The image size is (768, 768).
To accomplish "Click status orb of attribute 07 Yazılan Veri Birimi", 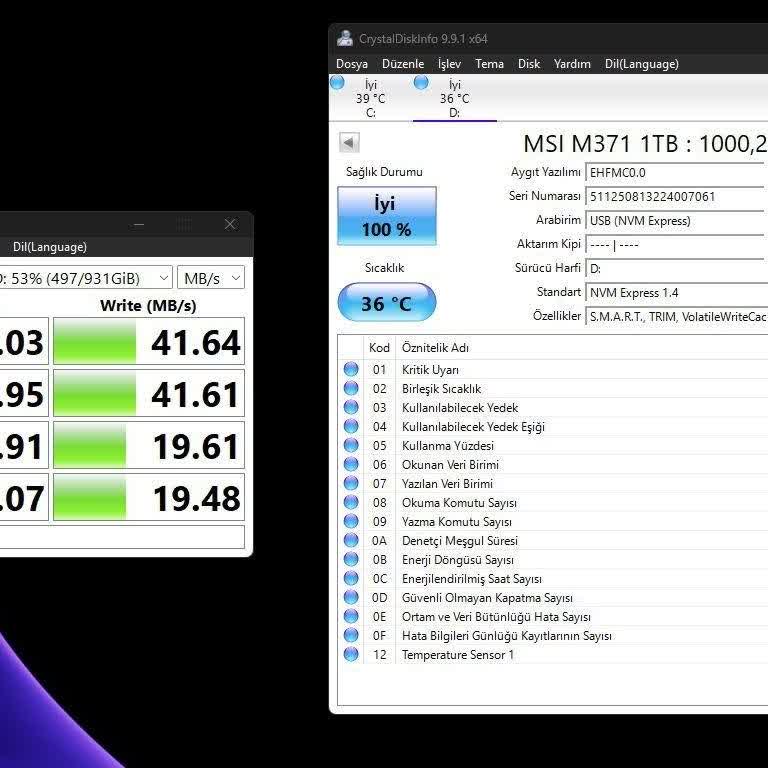I will pyautogui.click(x=351, y=483).
